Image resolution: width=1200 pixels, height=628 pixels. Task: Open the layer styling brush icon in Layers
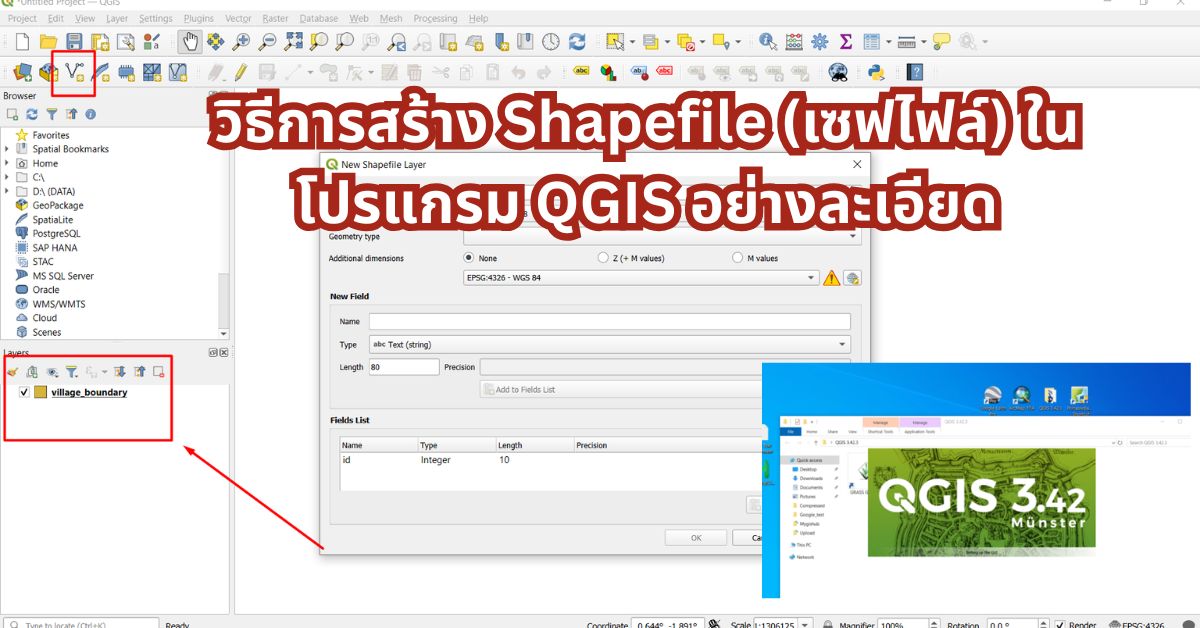13,371
